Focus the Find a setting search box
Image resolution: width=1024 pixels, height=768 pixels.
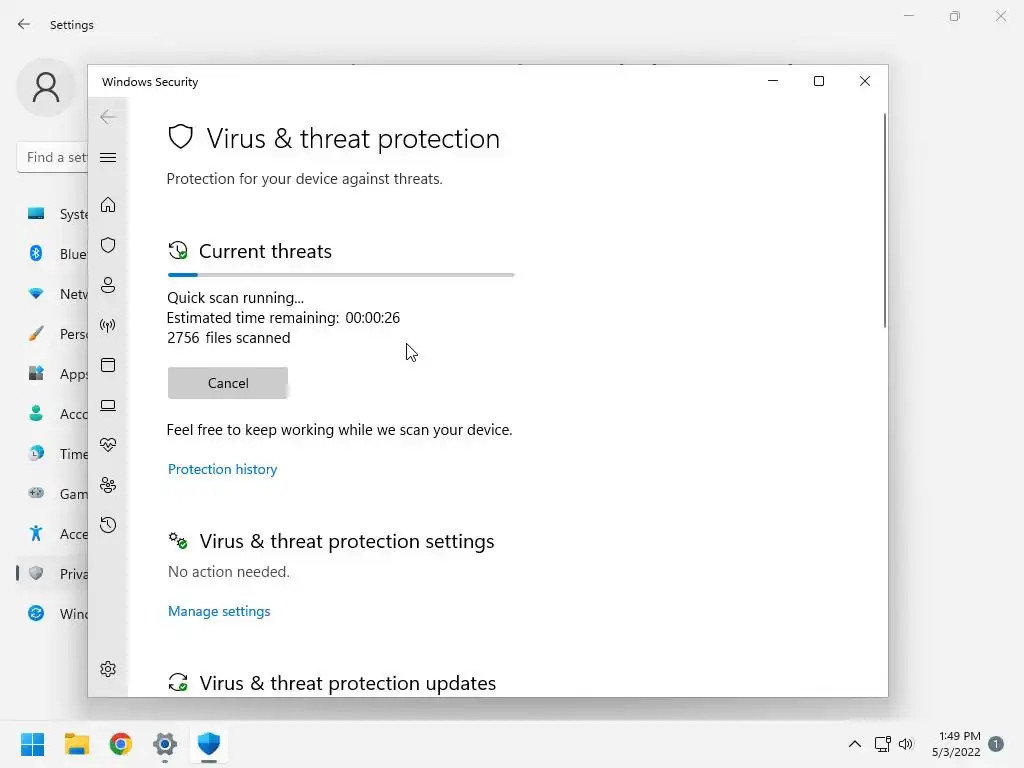click(52, 157)
